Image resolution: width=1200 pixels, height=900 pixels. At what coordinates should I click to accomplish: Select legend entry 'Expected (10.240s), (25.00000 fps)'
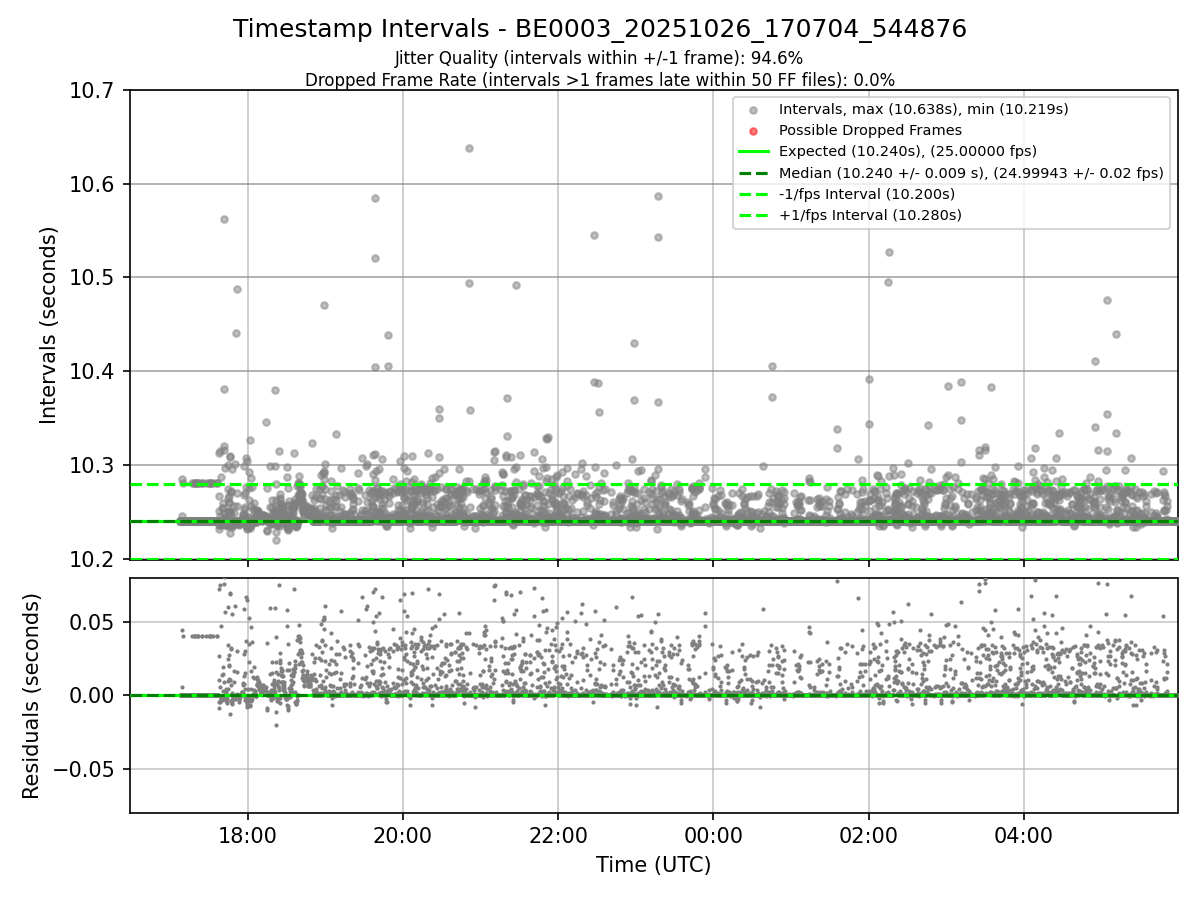(907, 151)
